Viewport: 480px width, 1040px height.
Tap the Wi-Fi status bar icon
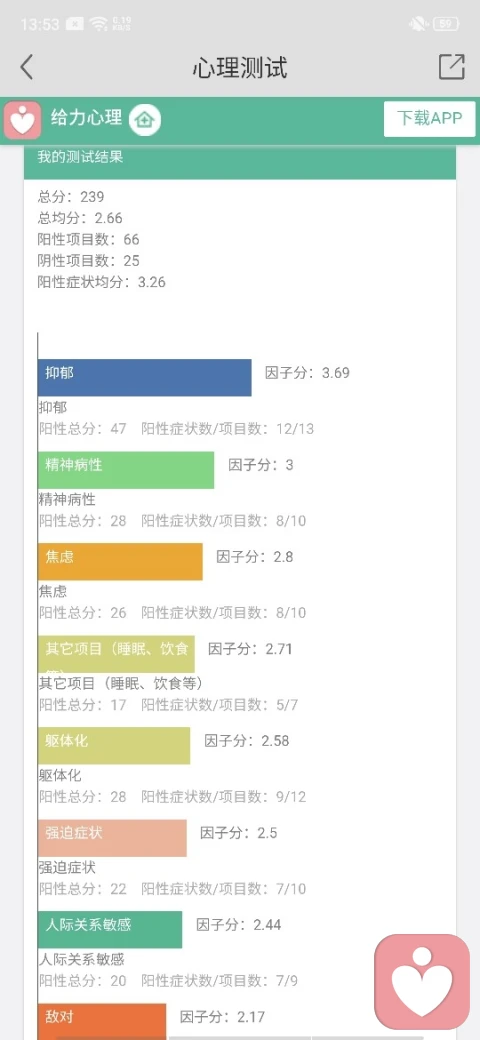98,25
